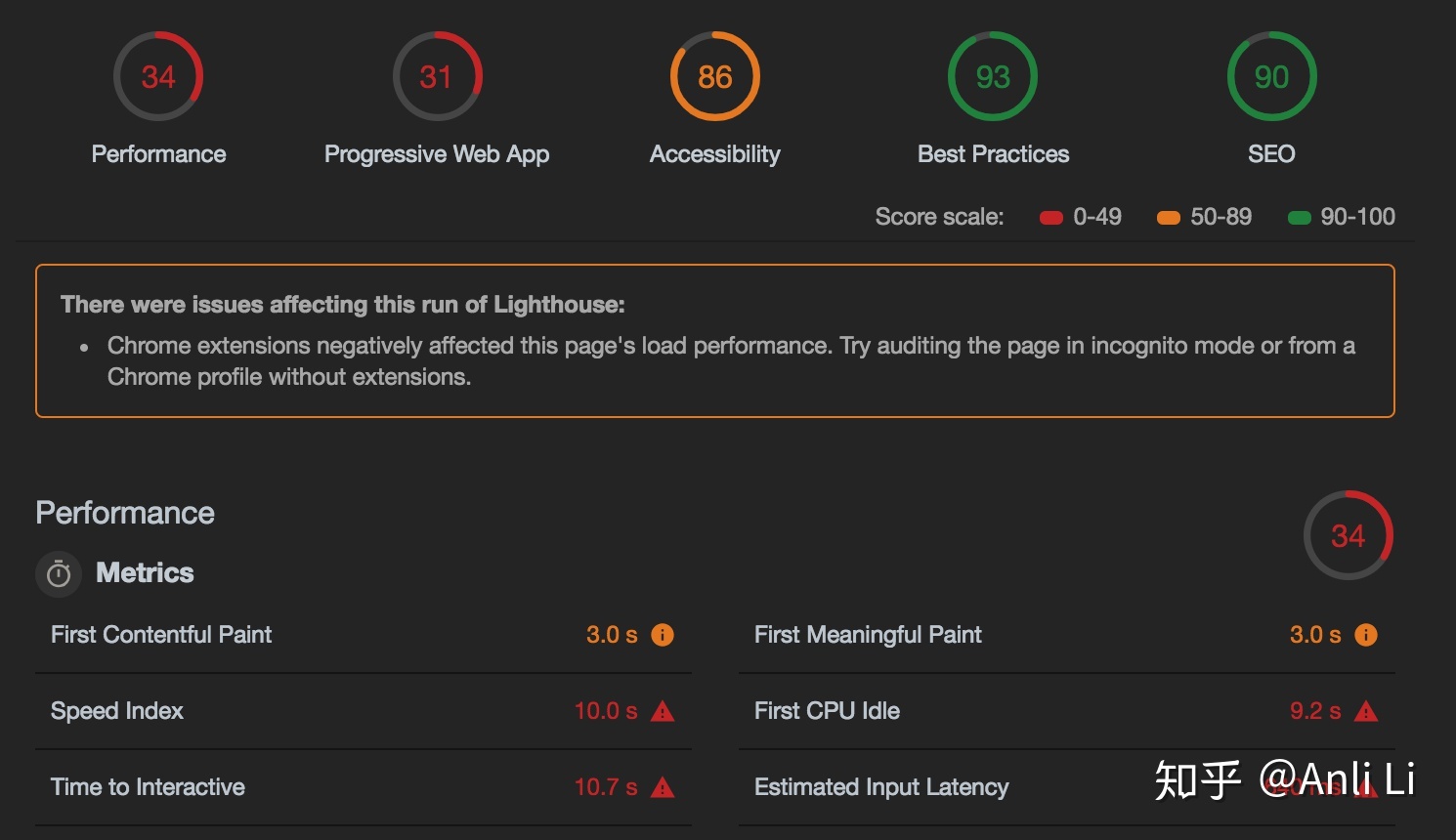Expand the Speed Index metric row
Viewport: 1456px width, 840px height.
click(364, 711)
